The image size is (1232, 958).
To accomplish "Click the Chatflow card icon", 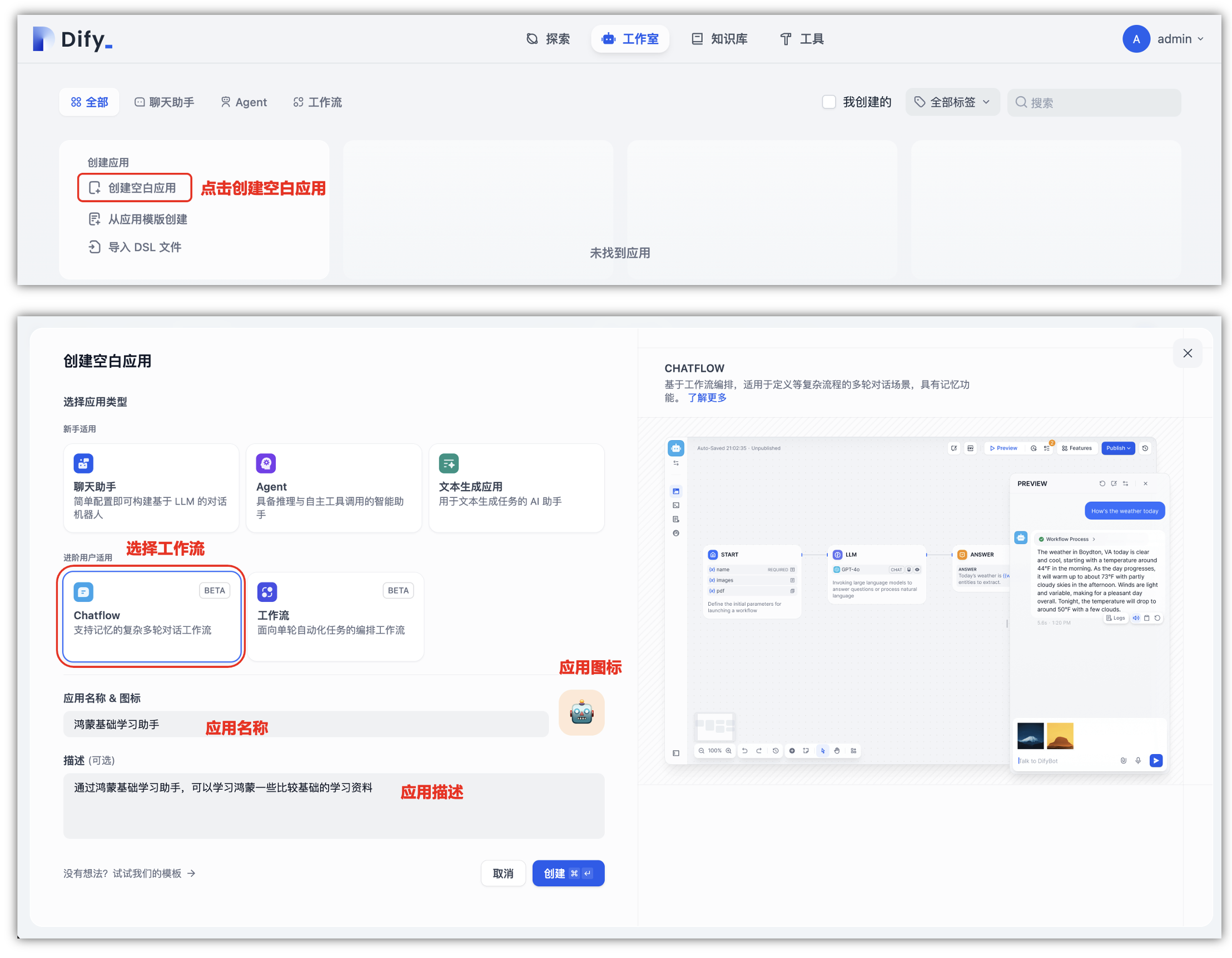I will point(83,592).
